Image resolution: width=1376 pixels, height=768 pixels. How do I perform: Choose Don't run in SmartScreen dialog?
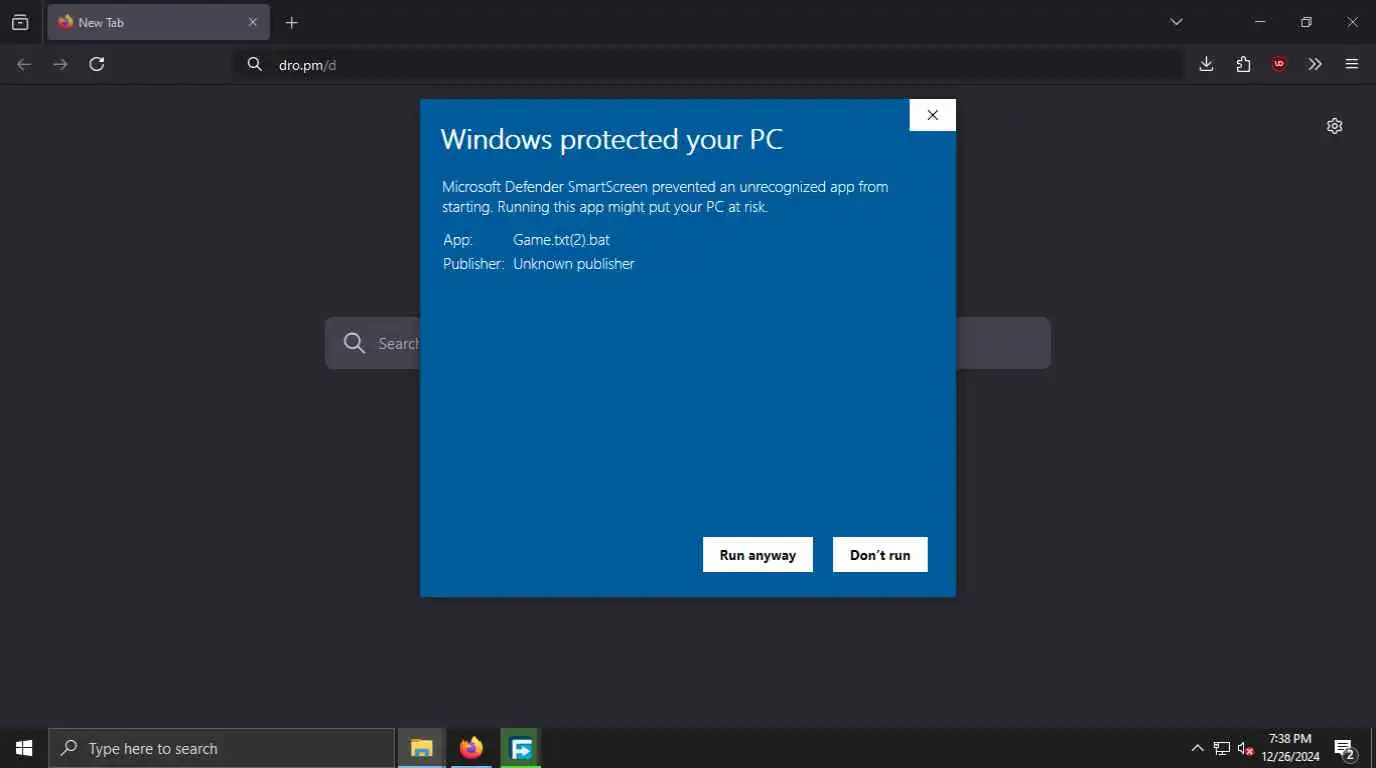(x=880, y=555)
